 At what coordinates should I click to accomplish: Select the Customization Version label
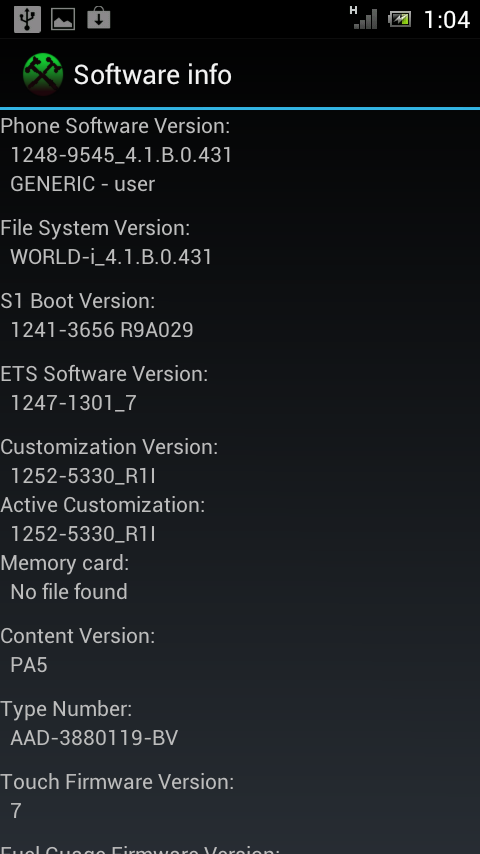[109, 447]
